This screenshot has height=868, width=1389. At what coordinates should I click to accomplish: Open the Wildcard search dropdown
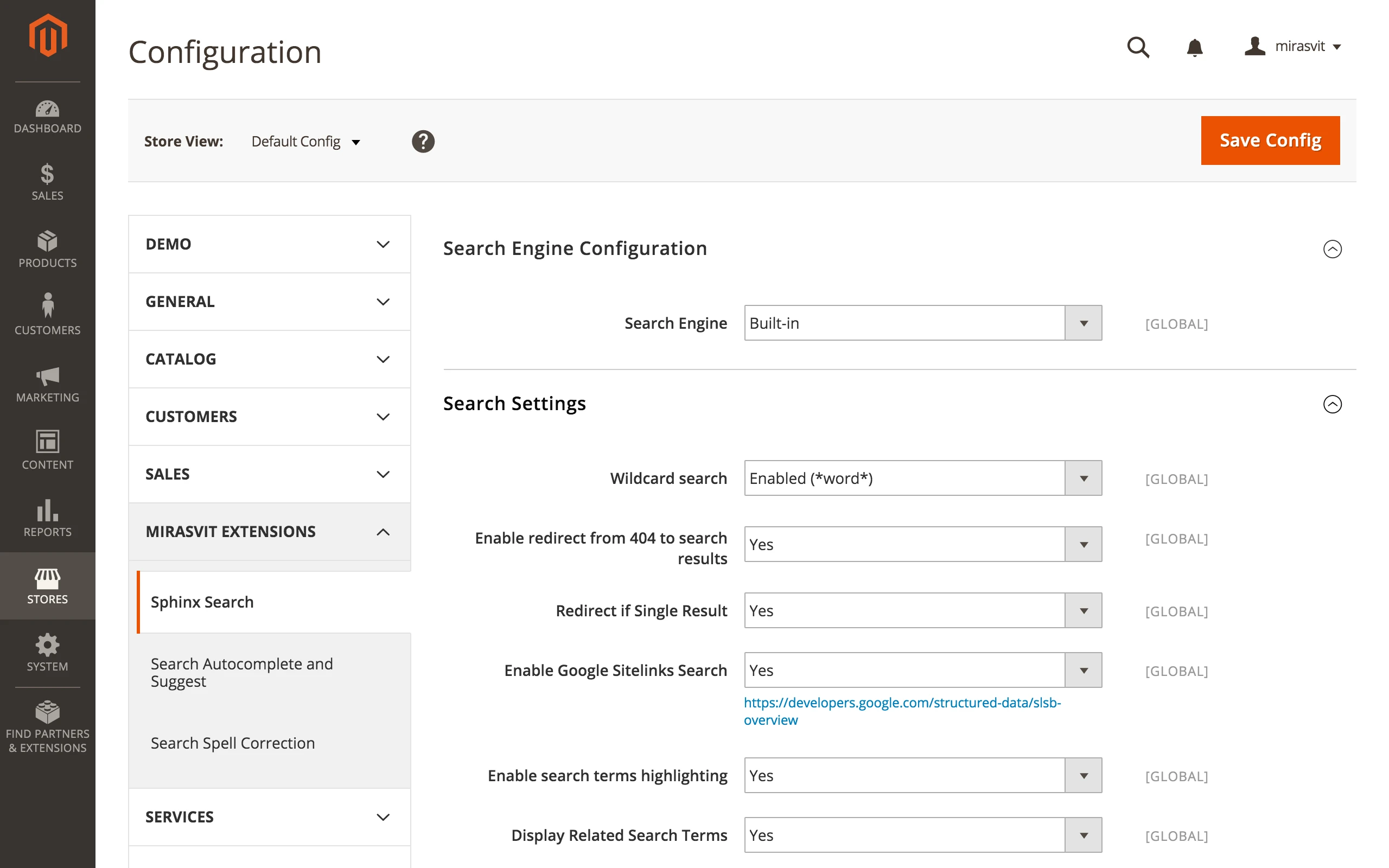(x=922, y=478)
